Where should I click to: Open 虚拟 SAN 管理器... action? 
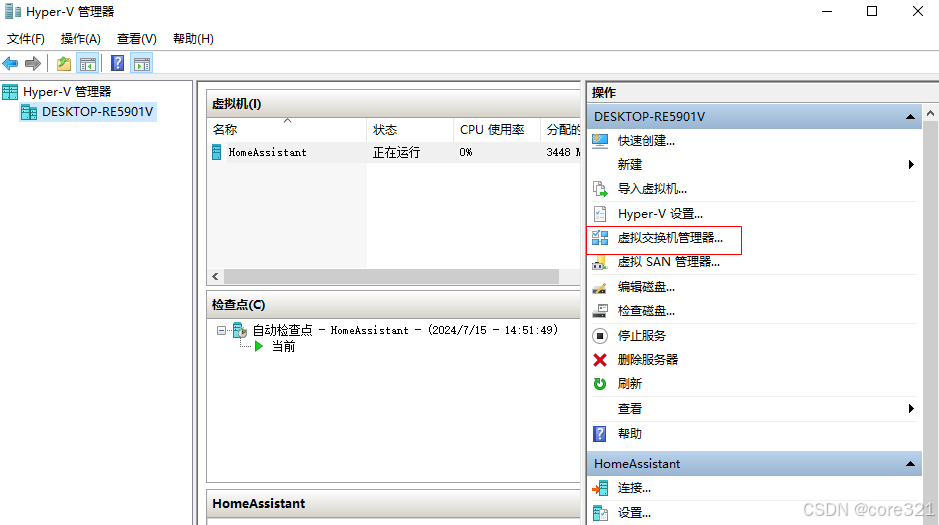[669, 262]
